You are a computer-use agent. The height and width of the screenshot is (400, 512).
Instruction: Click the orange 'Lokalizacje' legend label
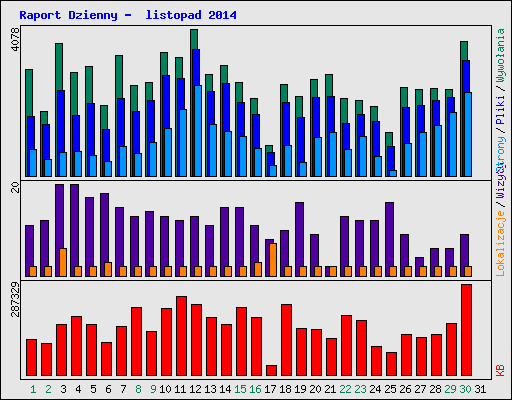[x=500, y=244]
